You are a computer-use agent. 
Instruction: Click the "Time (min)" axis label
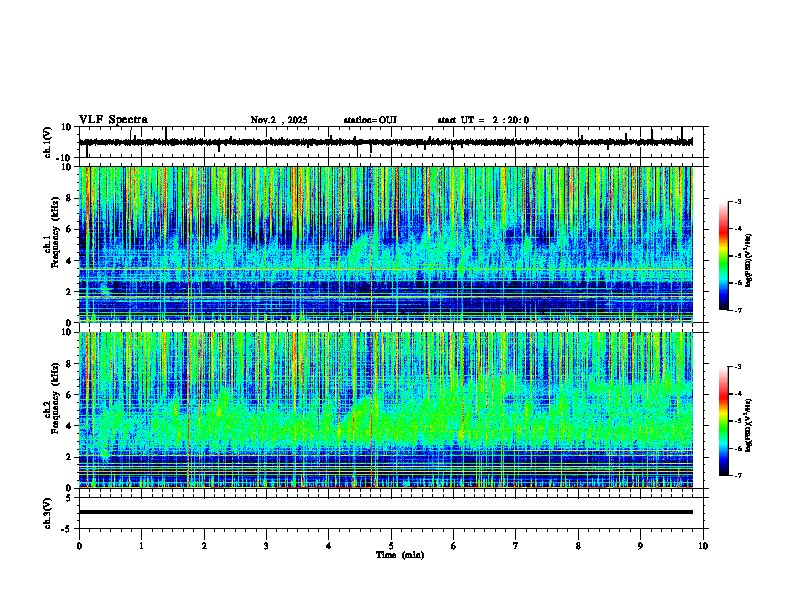click(400, 555)
